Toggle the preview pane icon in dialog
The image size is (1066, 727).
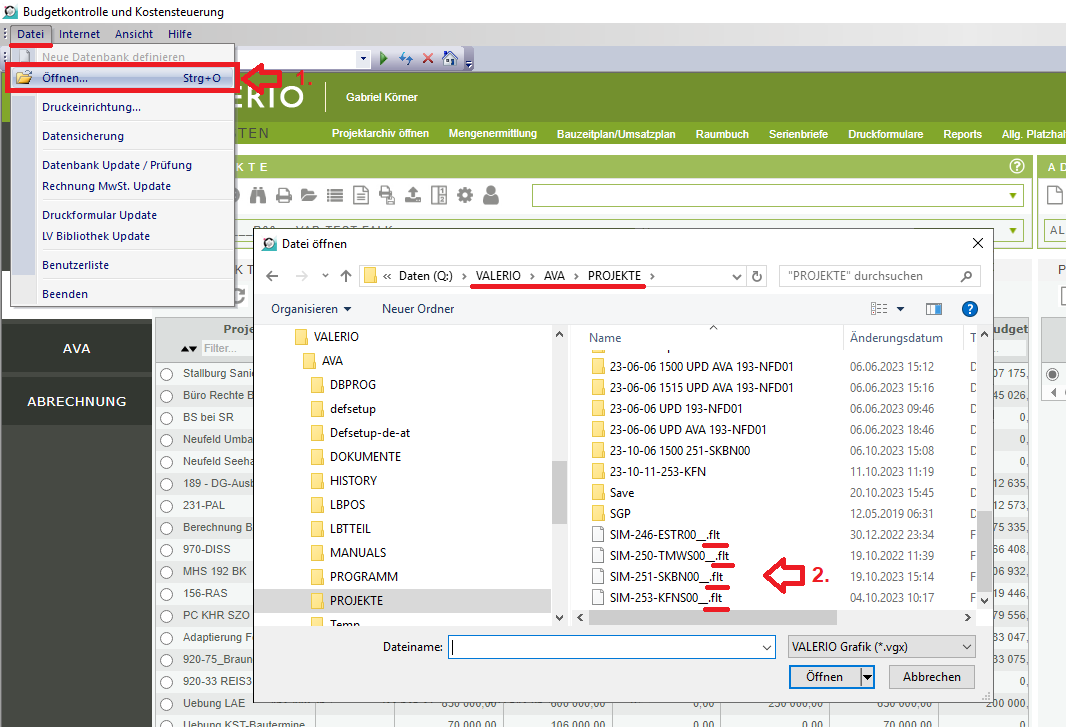point(934,310)
